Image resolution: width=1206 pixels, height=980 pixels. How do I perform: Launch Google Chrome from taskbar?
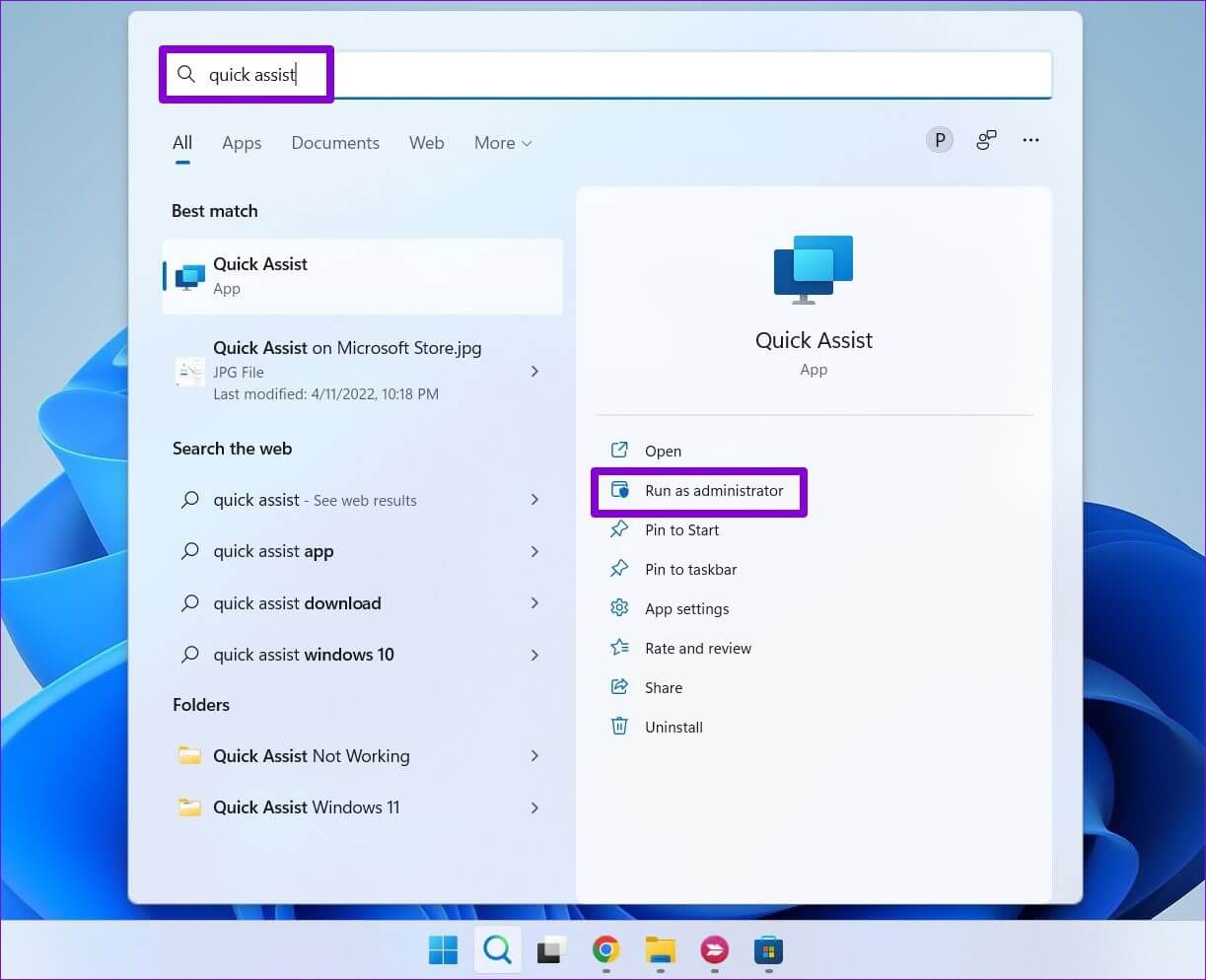605,950
